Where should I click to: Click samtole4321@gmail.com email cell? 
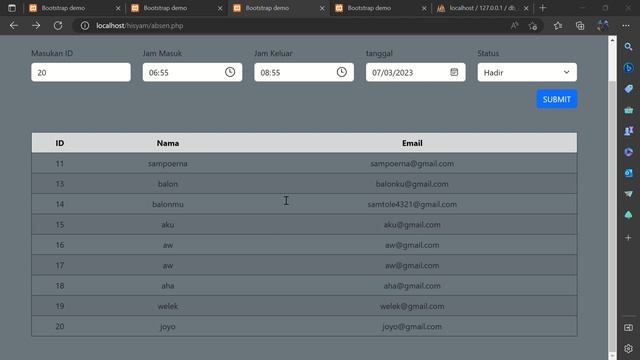pos(412,204)
